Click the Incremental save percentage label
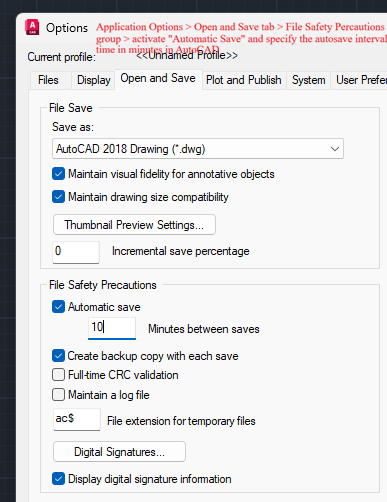 coord(181,251)
